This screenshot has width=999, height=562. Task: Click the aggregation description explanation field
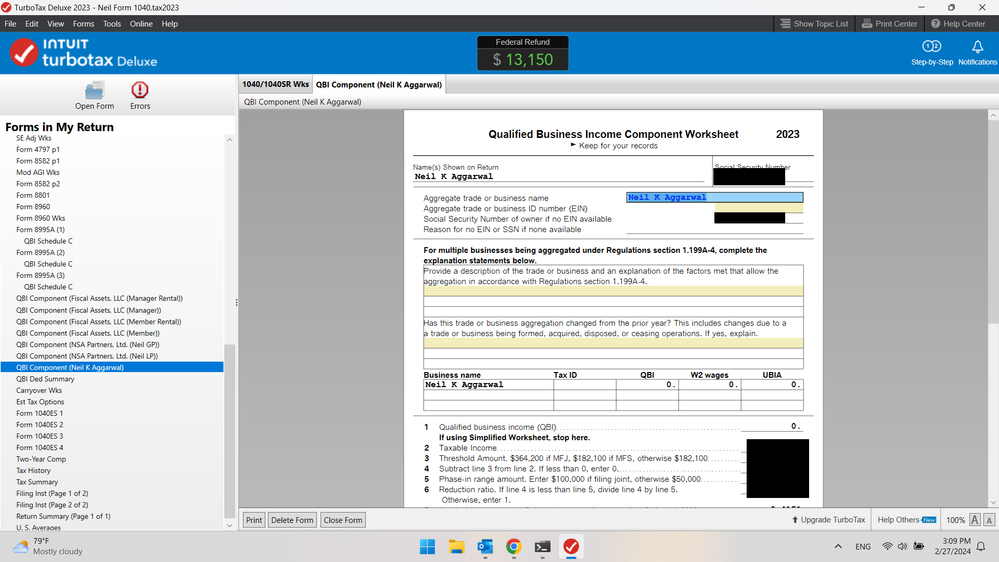tap(613, 291)
